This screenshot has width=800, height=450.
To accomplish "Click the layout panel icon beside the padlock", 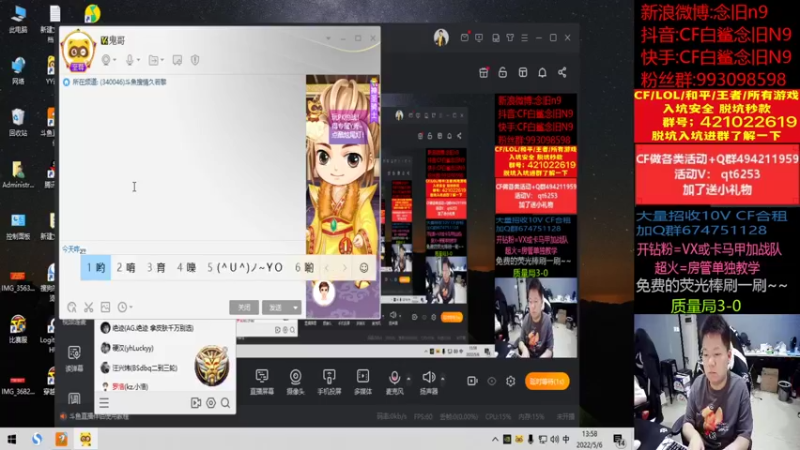I will click(x=523, y=72).
